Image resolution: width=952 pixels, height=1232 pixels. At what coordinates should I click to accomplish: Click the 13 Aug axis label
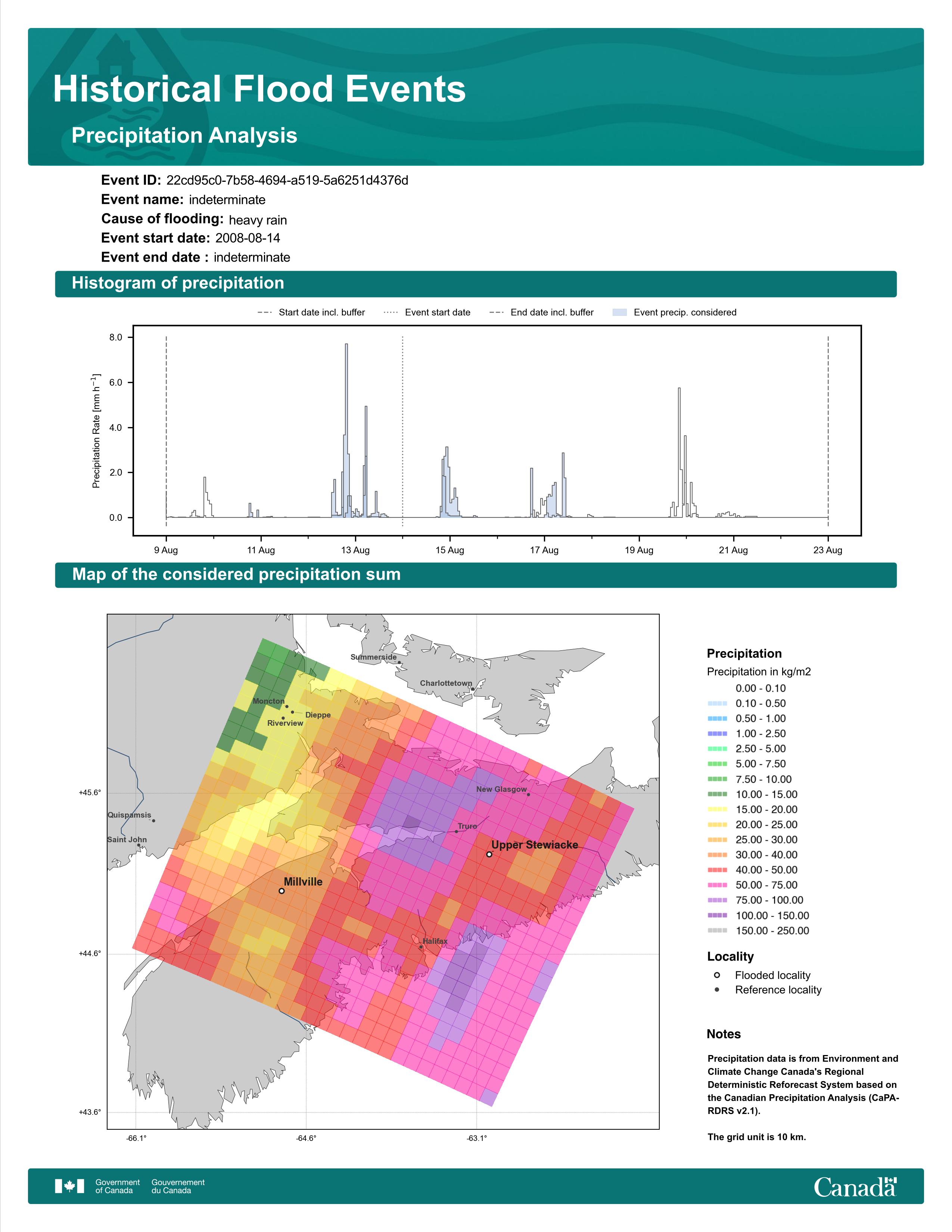coord(355,550)
